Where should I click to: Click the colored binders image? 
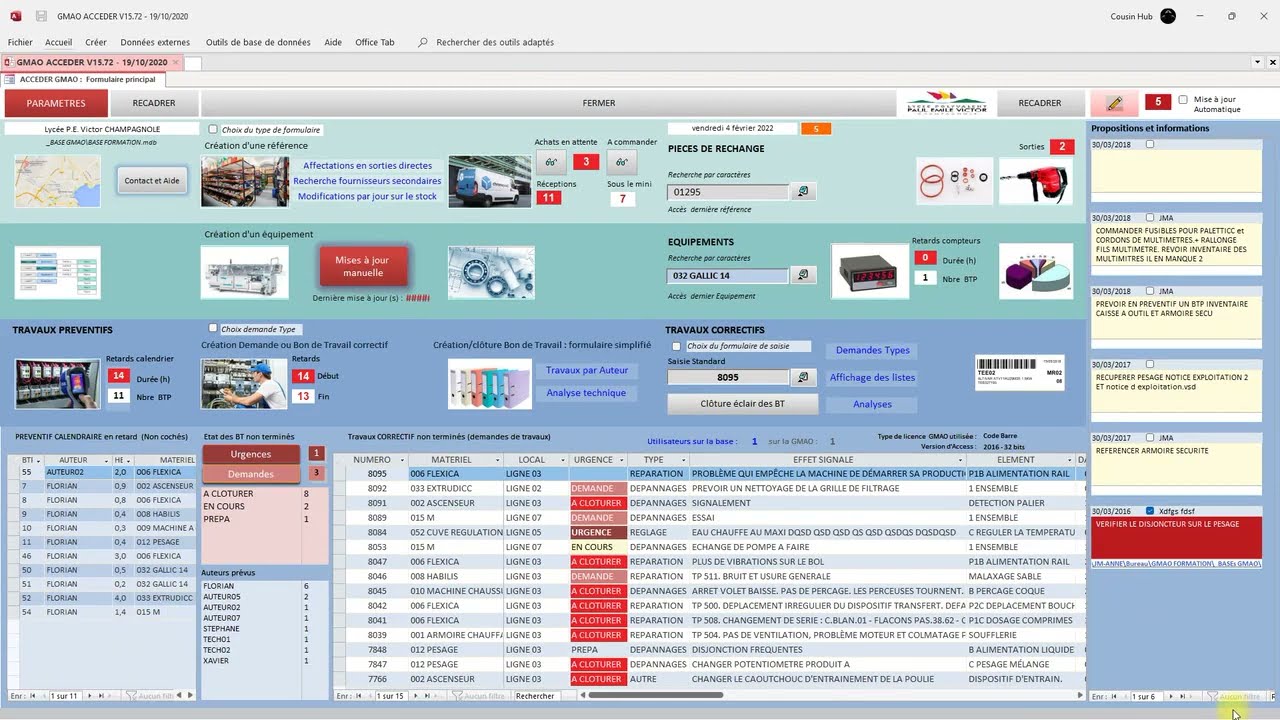[x=490, y=383]
